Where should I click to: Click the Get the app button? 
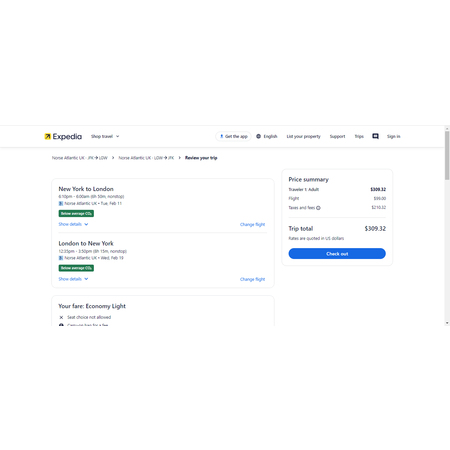(x=233, y=136)
